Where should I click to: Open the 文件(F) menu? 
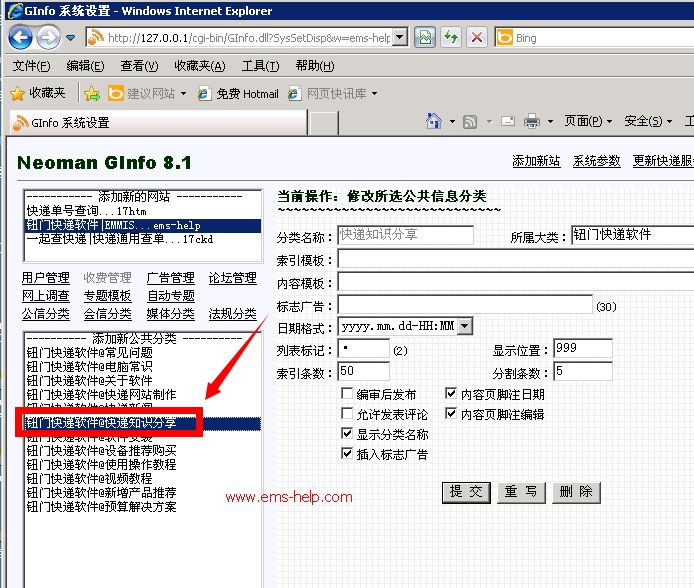(x=31, y=66)
